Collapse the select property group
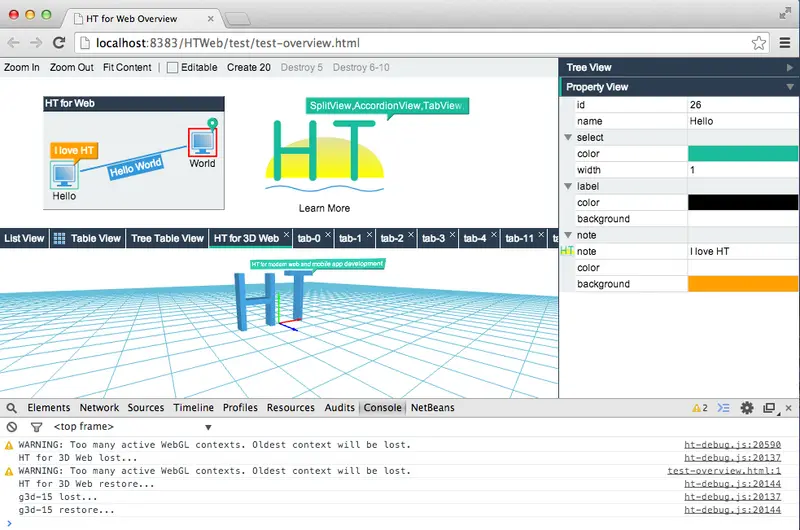Screen dimensions: 800x530 (x=568, y=137)
